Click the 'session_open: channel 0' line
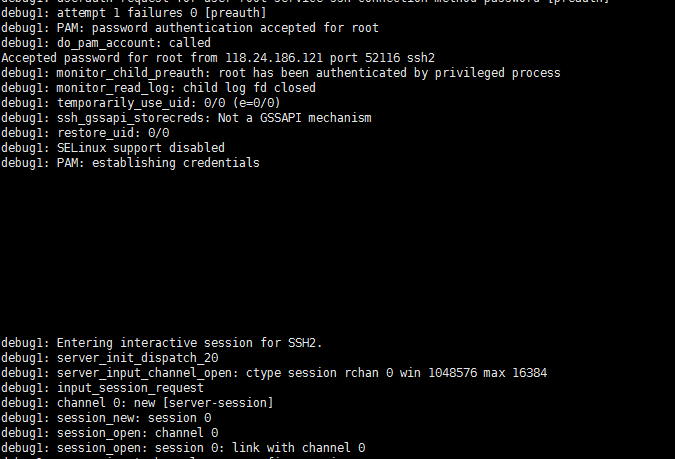This screenshot has height=459, width=675. (x=110, y=433)
